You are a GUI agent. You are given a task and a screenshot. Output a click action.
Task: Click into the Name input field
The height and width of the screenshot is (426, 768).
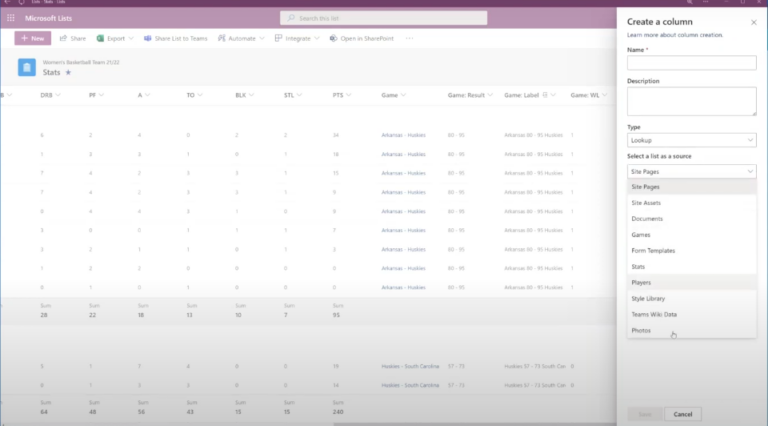[x=692, y=63]
